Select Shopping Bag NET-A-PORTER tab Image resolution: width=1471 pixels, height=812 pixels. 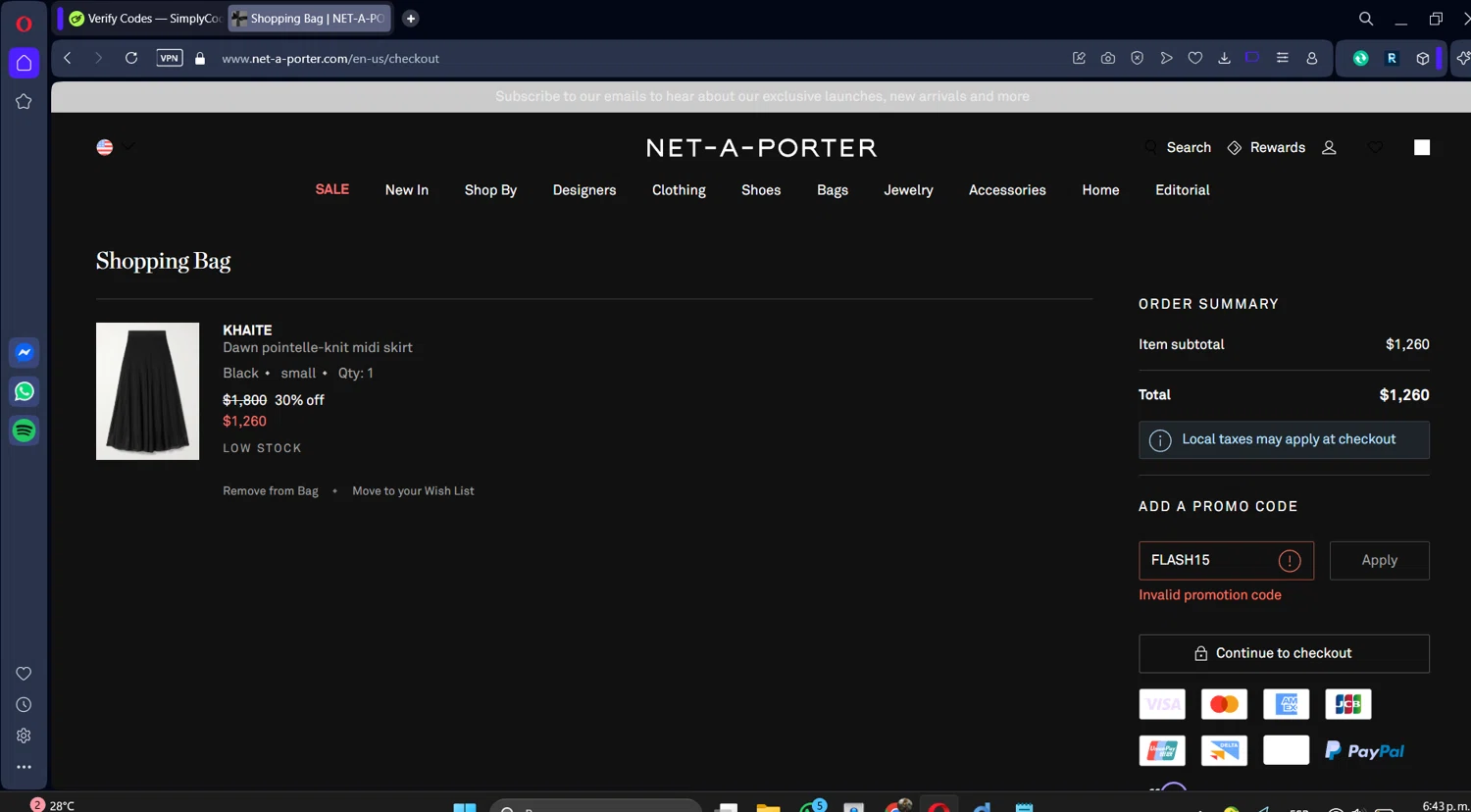click(x=309, y=19)
